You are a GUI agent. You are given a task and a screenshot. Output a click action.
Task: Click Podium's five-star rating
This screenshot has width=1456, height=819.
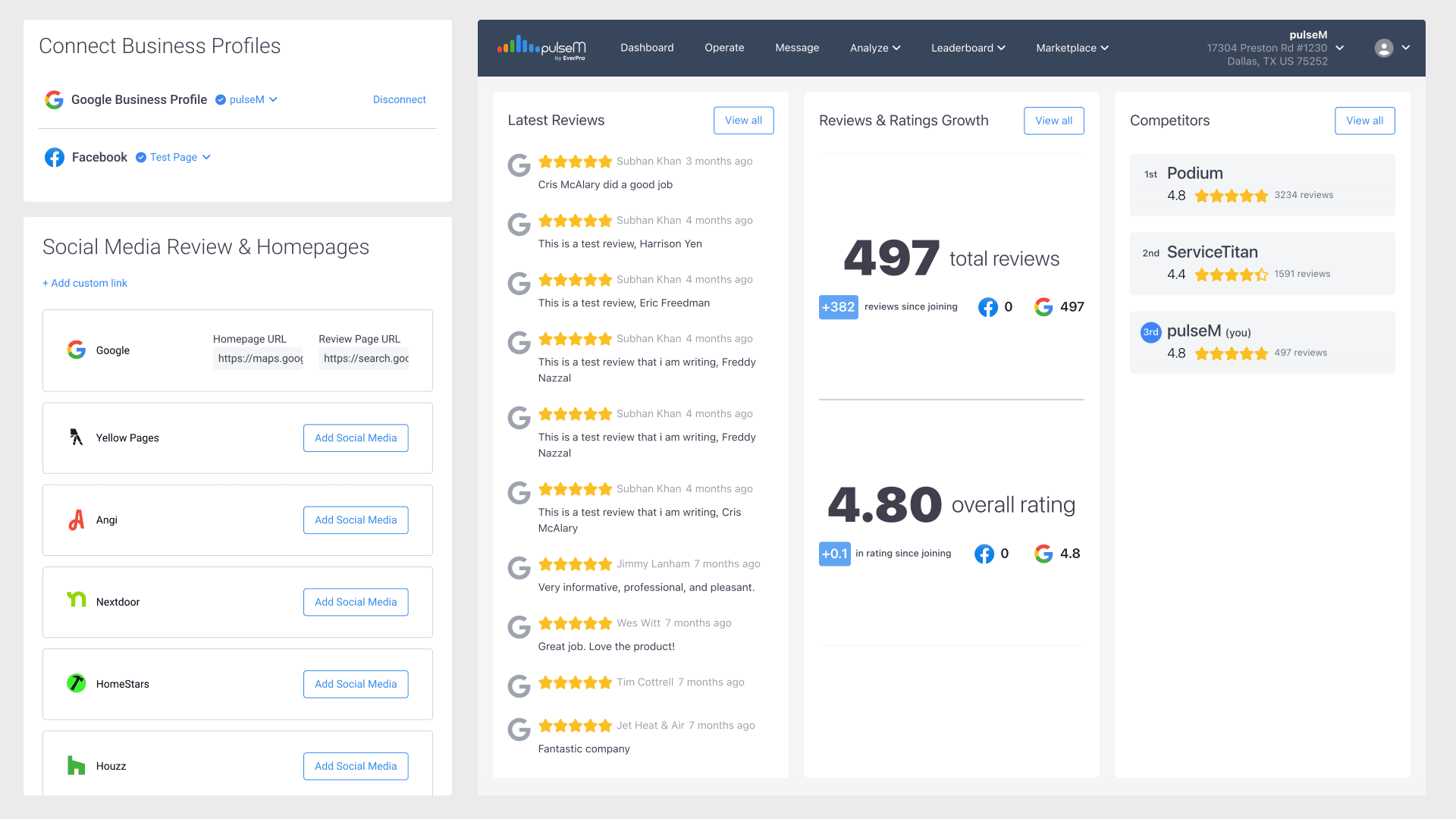[1232, 196]
